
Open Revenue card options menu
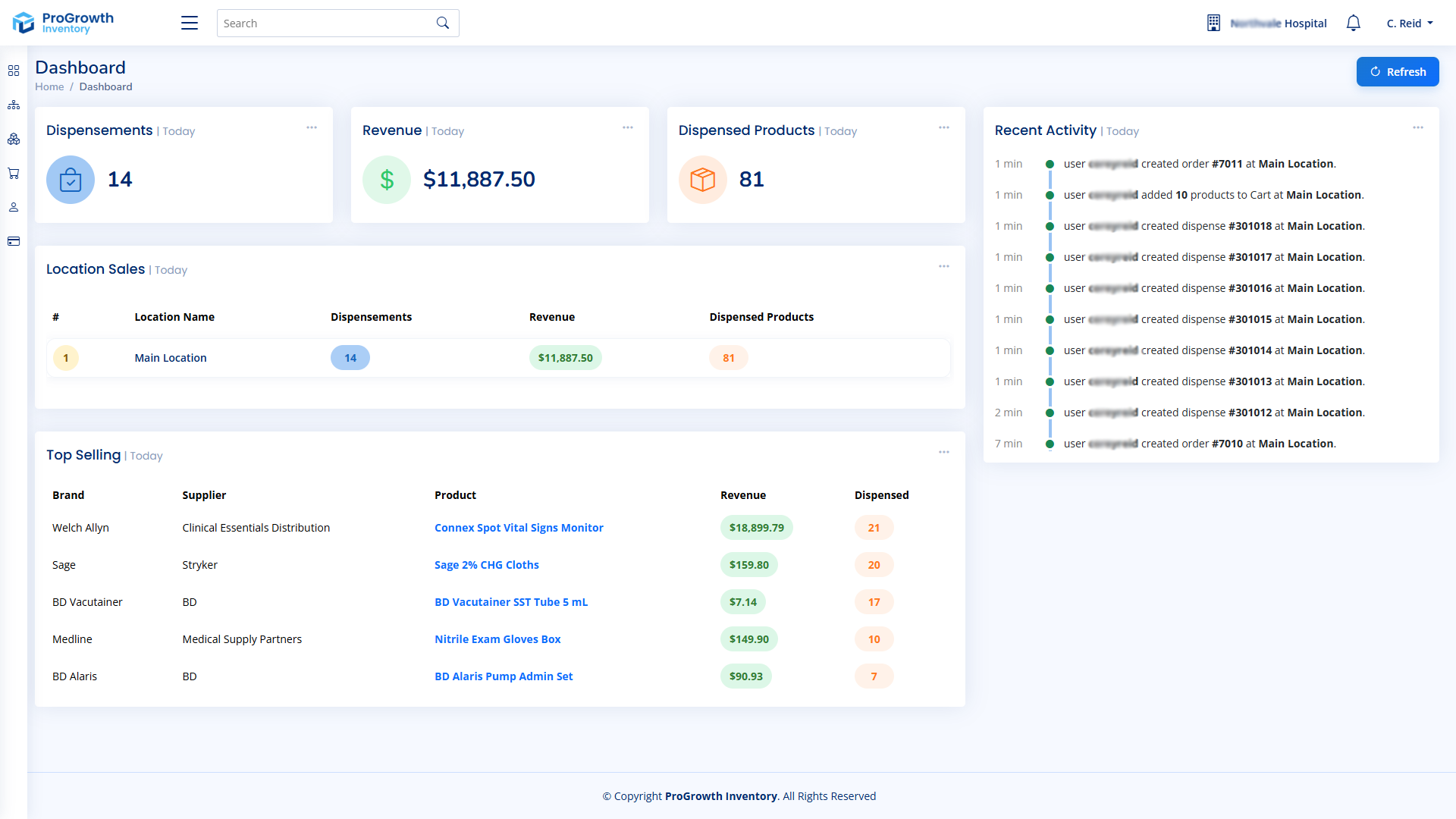coord(628,127)
